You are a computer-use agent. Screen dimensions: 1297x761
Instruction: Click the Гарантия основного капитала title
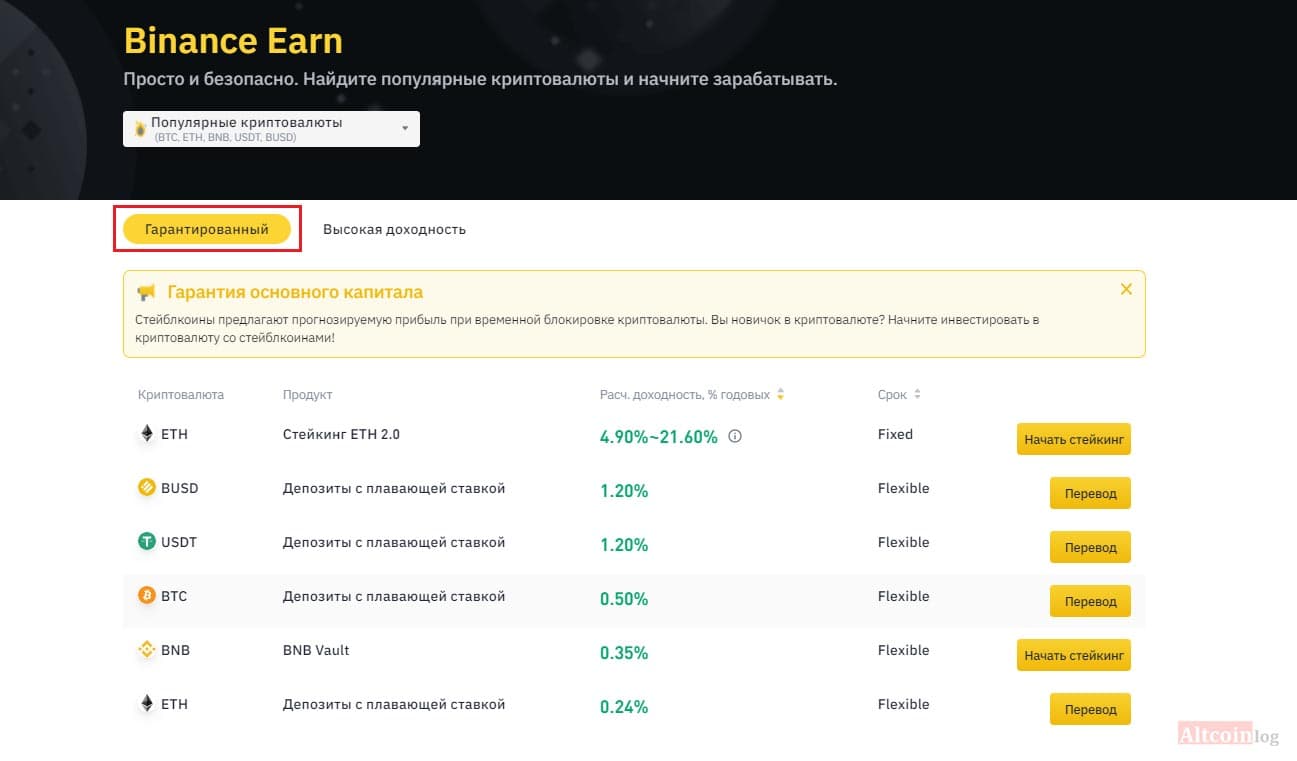tap(295, 292)
